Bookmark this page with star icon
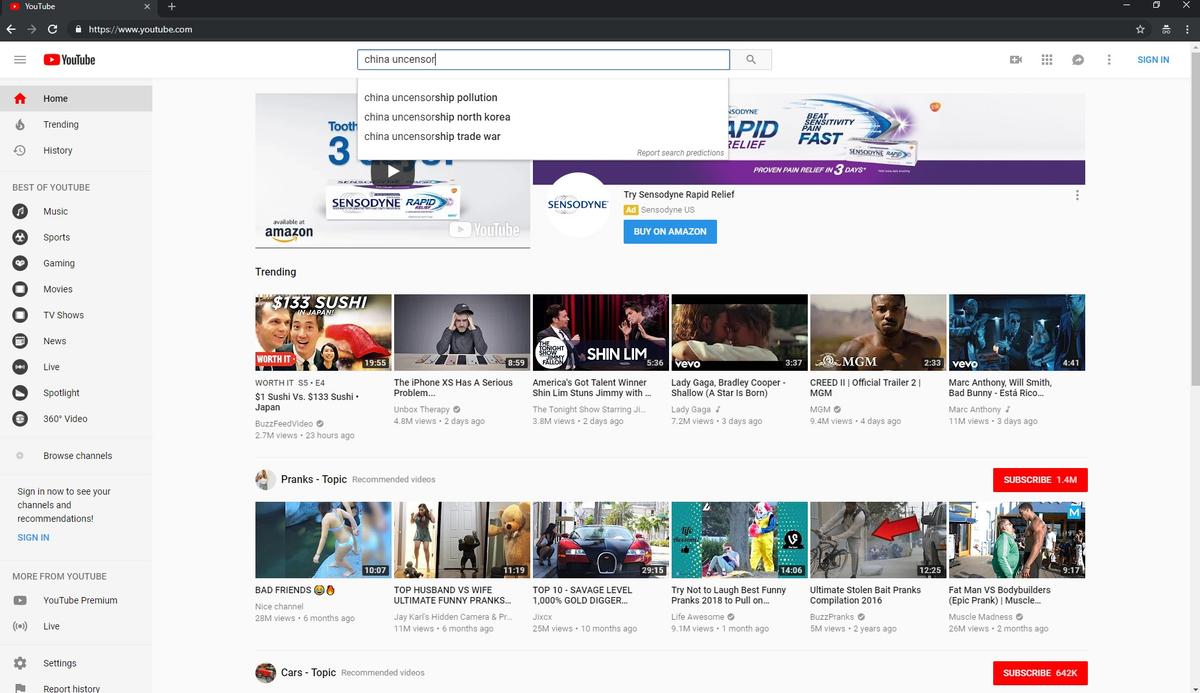The image size is (1200, 693). click(x=1140, y=29)
